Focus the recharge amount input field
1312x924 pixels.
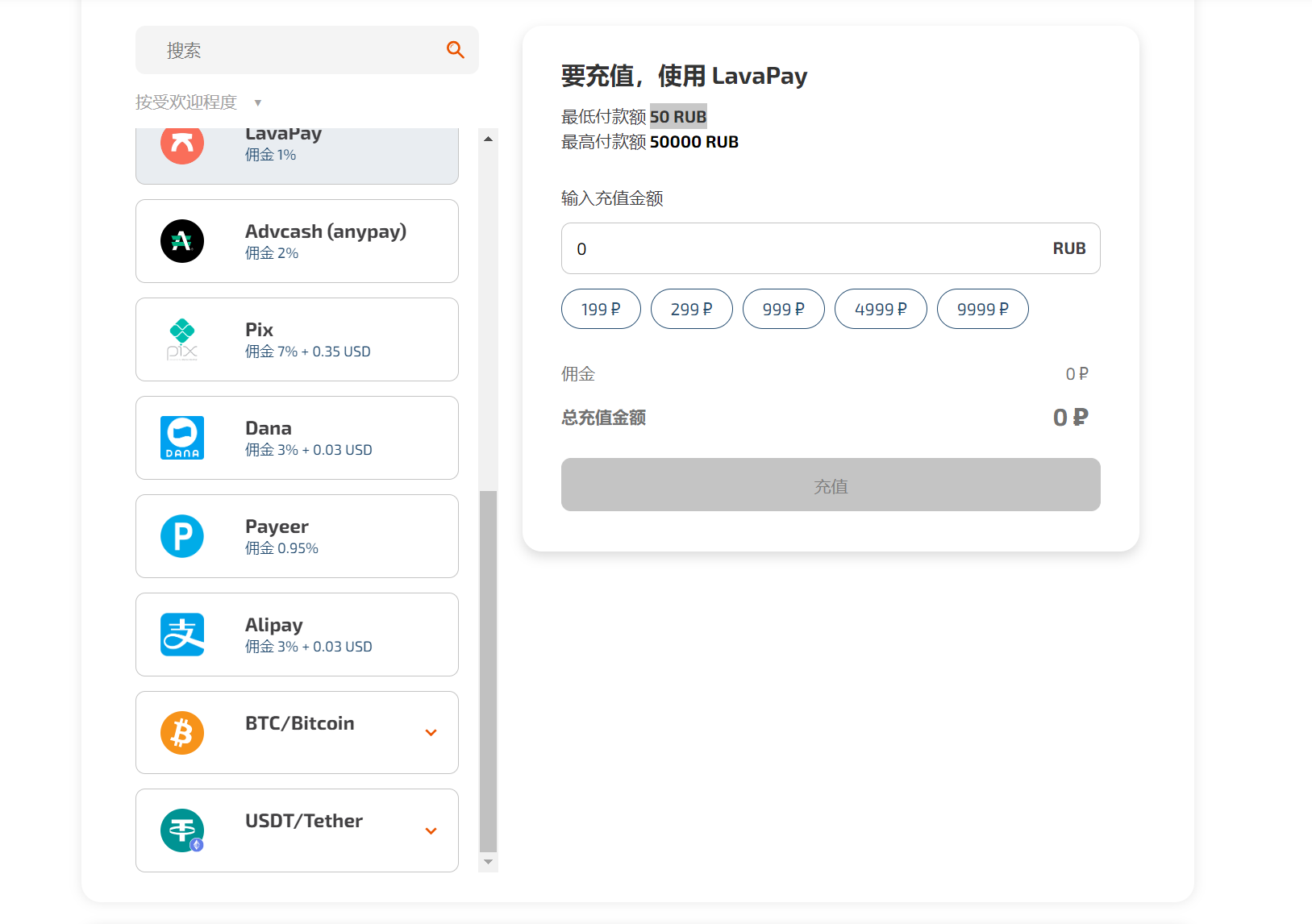point(831,248)
